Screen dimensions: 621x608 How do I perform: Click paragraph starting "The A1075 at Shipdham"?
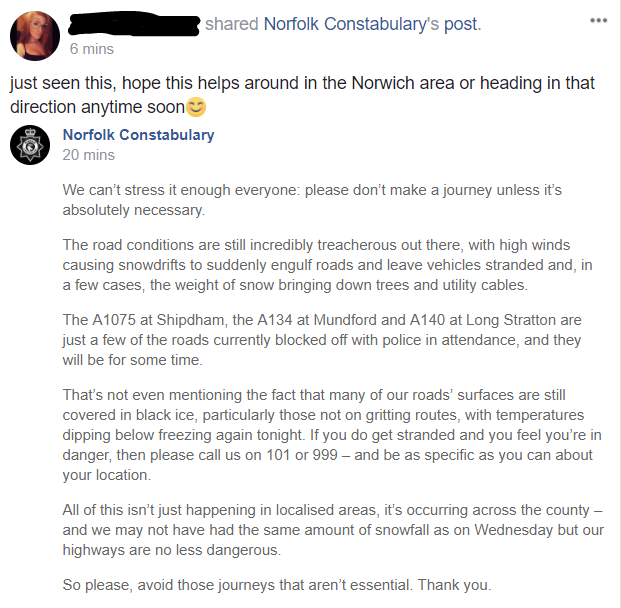[310, 339]
